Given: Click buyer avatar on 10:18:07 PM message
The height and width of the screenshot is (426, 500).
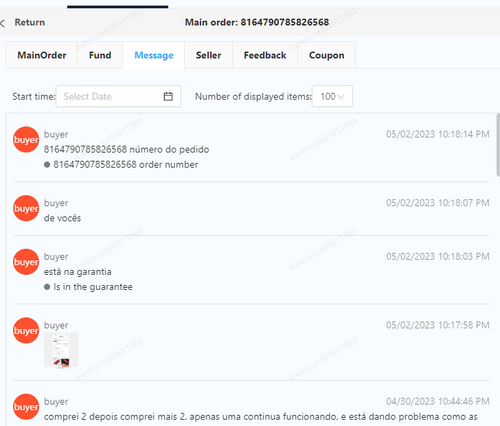Looking at the screenshot, I should tap(26, 208).
